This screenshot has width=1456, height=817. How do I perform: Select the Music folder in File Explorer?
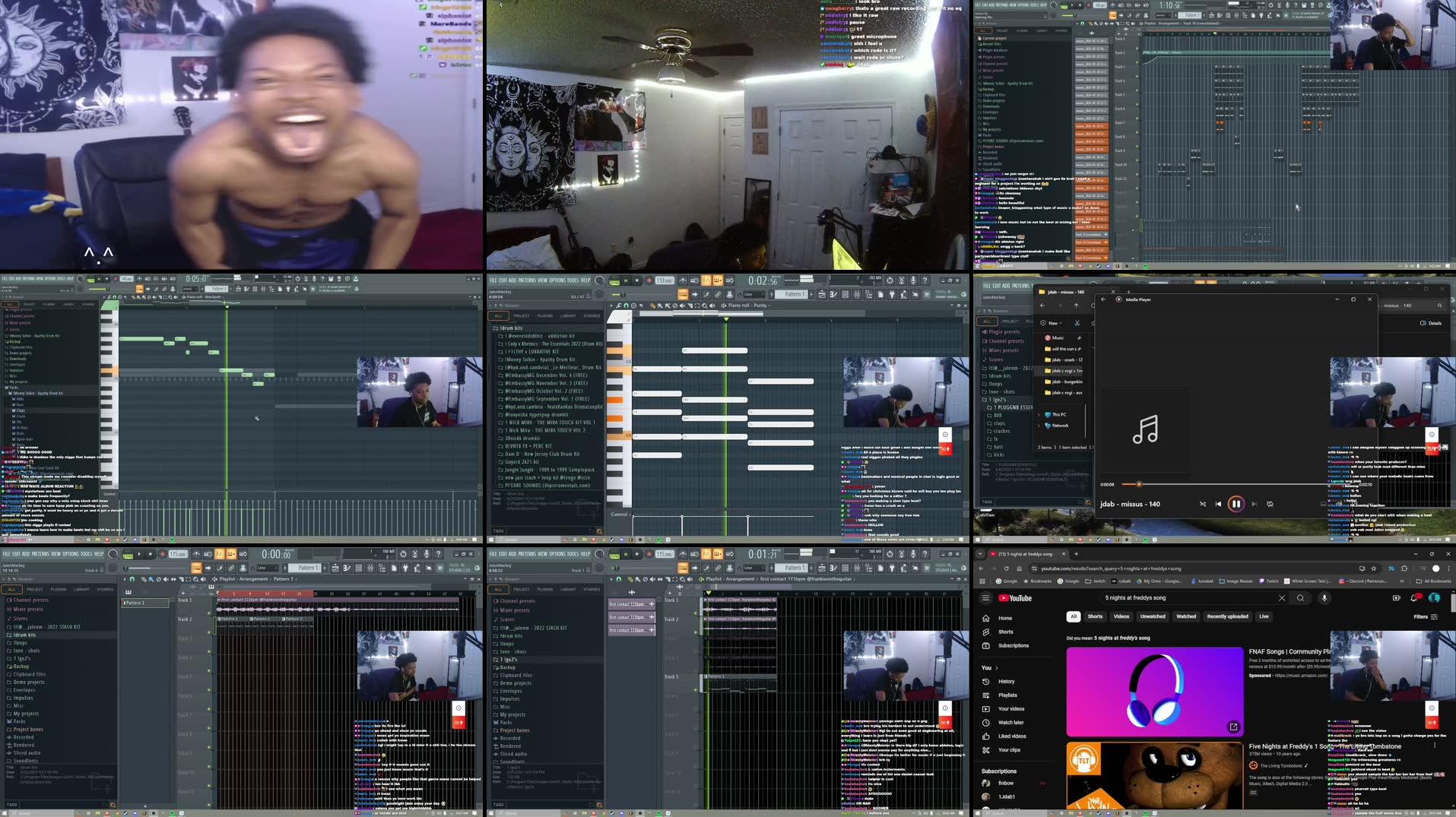point(1058,337)
